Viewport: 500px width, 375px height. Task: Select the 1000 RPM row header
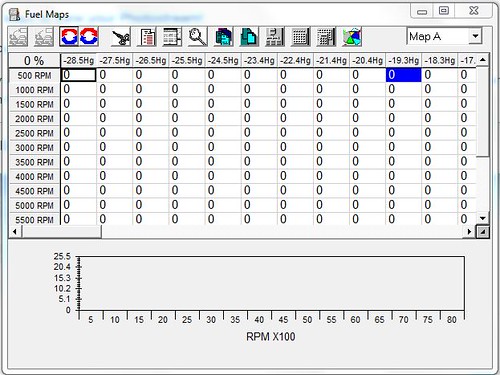click(35, 90)
